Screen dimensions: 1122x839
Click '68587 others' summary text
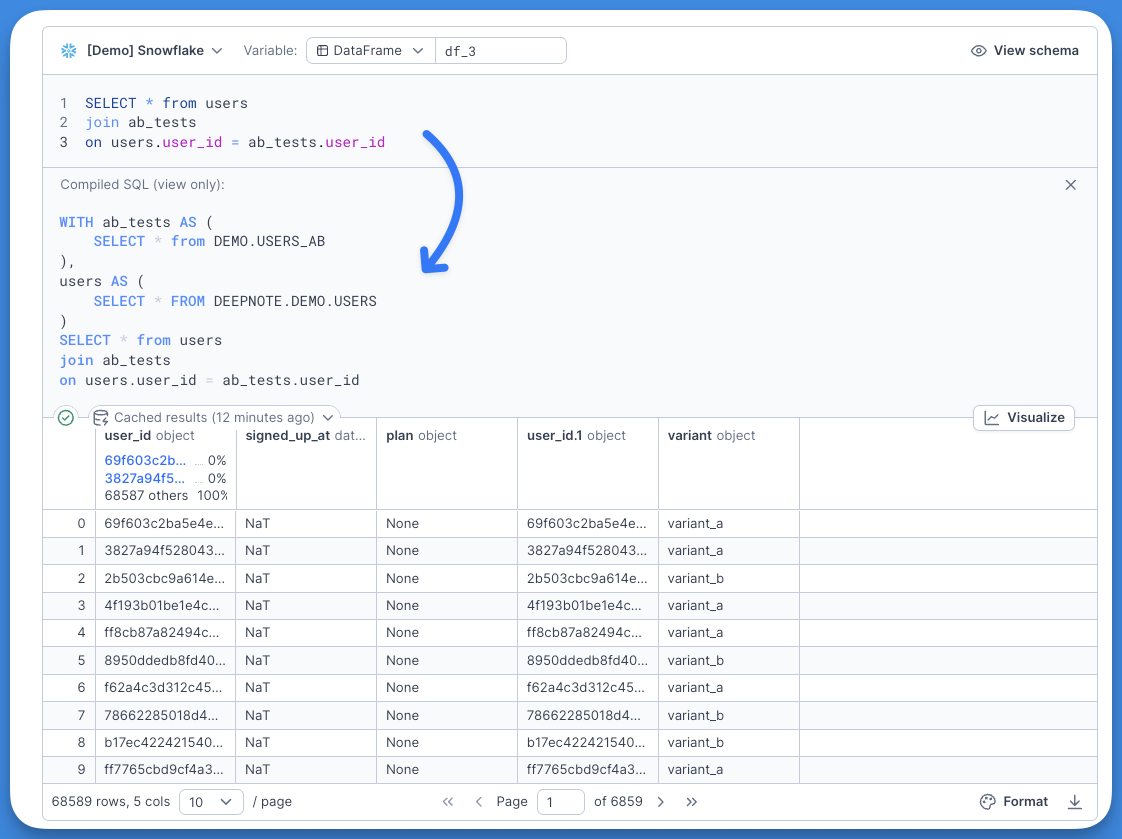[146, 496]
